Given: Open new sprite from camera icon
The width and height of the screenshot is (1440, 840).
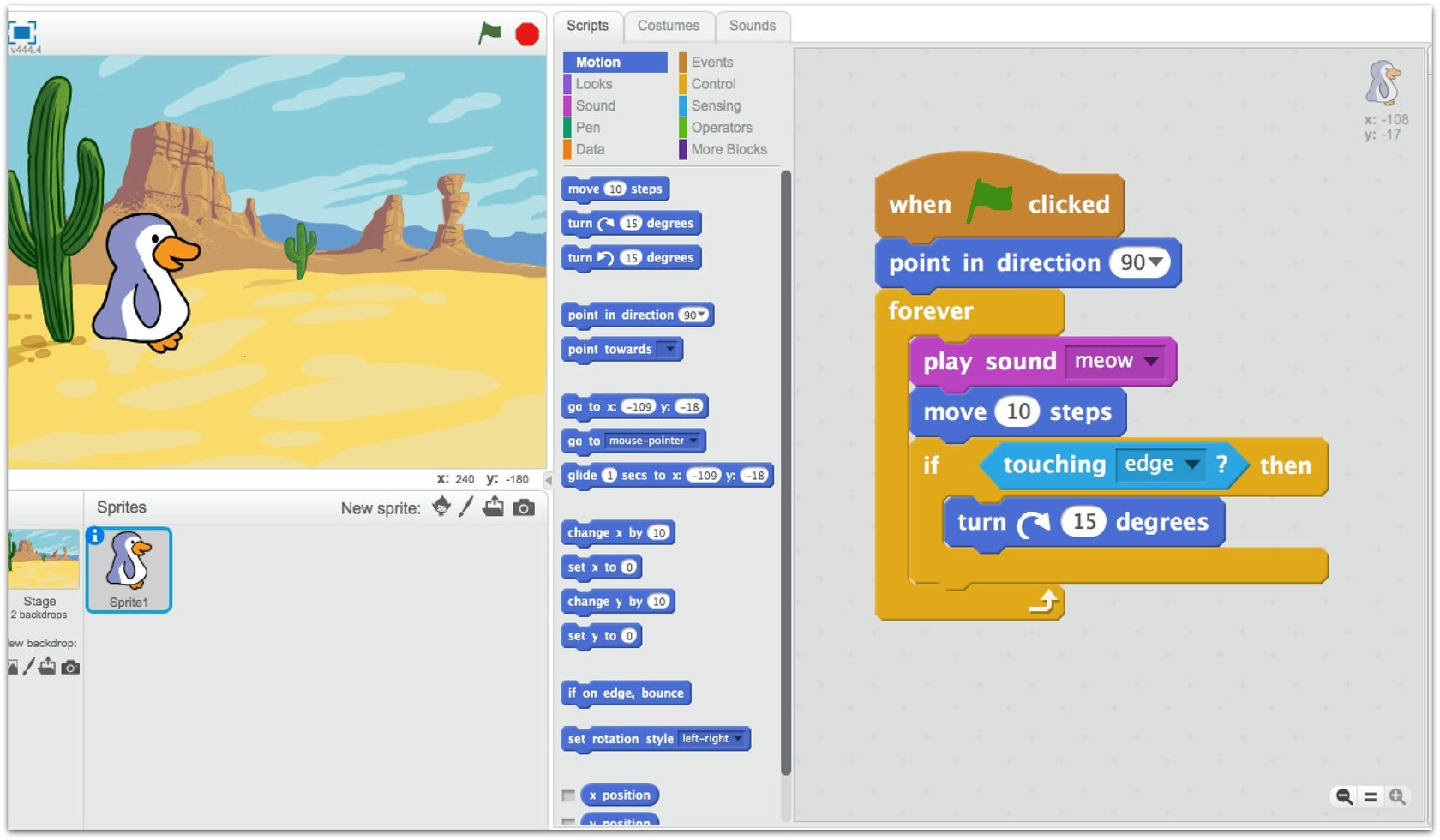Looking at the screenshot, I should (524, 507).
